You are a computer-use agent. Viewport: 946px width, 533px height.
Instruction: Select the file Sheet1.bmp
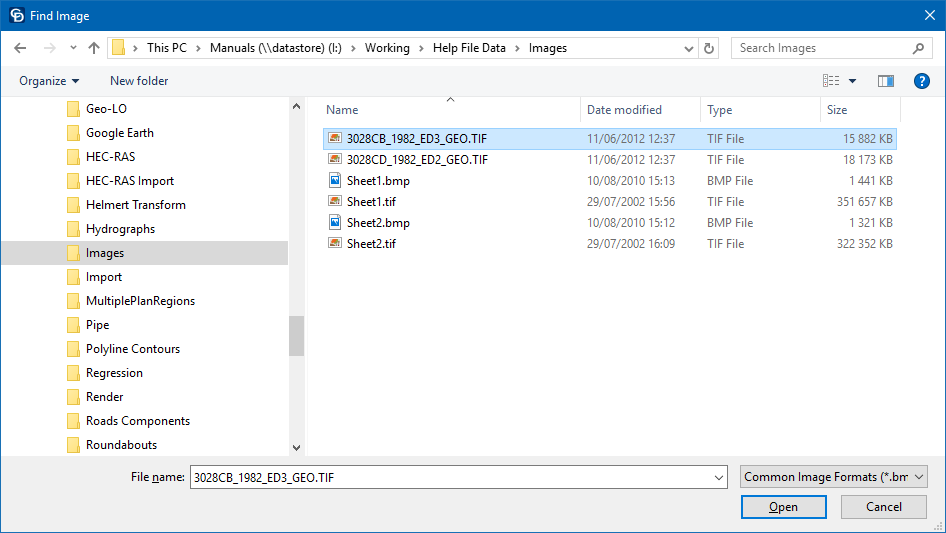click(x=610, y=181)
